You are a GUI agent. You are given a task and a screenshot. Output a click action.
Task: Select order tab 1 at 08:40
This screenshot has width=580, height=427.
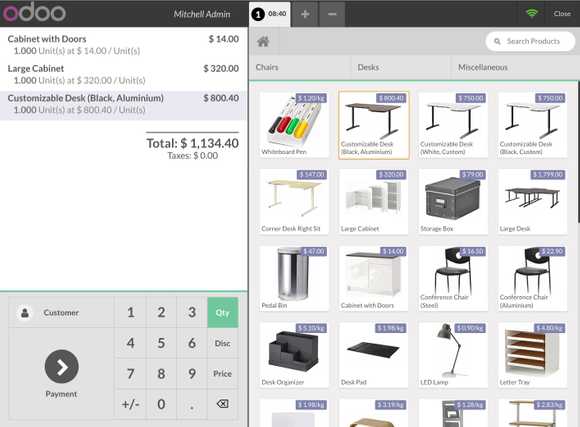pos(269,14)
